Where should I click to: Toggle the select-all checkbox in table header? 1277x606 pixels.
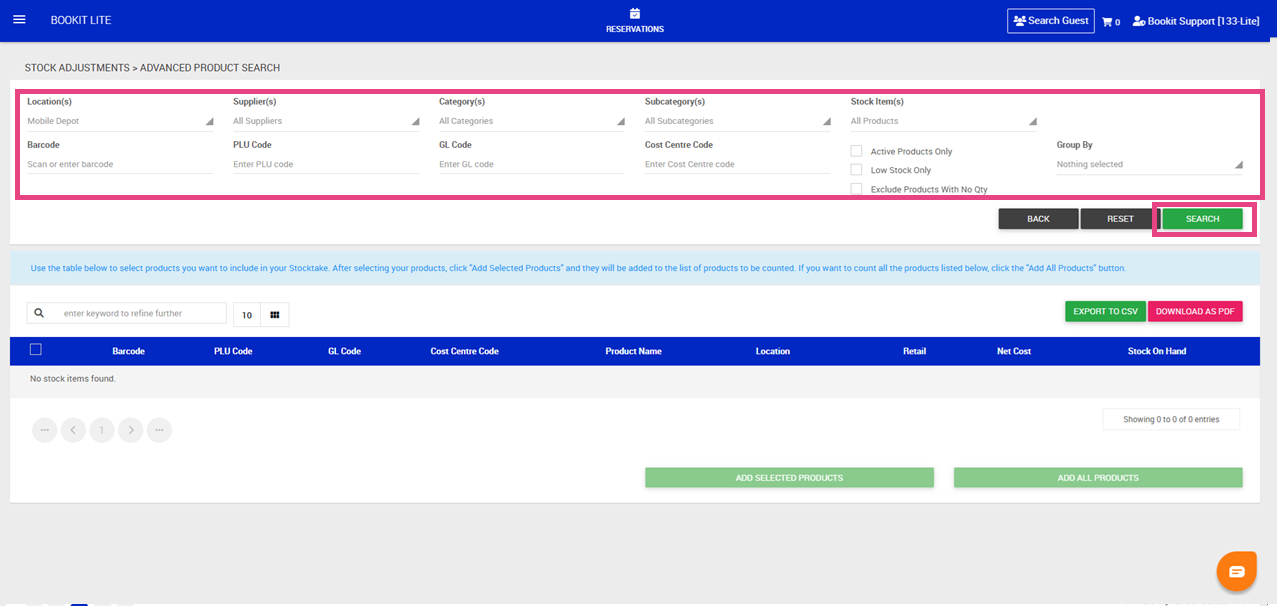[x=36, y=349]
